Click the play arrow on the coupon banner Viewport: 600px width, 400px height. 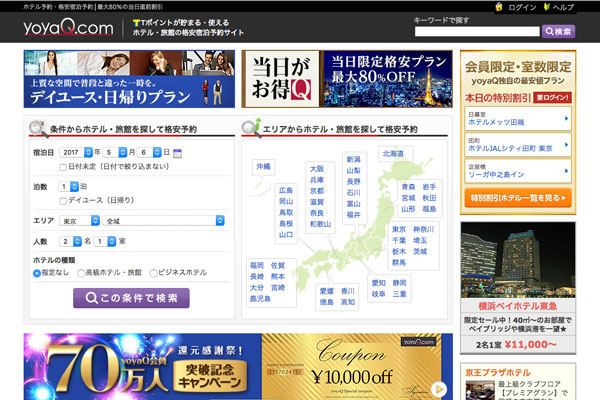pyautogui.click(x=439, y=389)
